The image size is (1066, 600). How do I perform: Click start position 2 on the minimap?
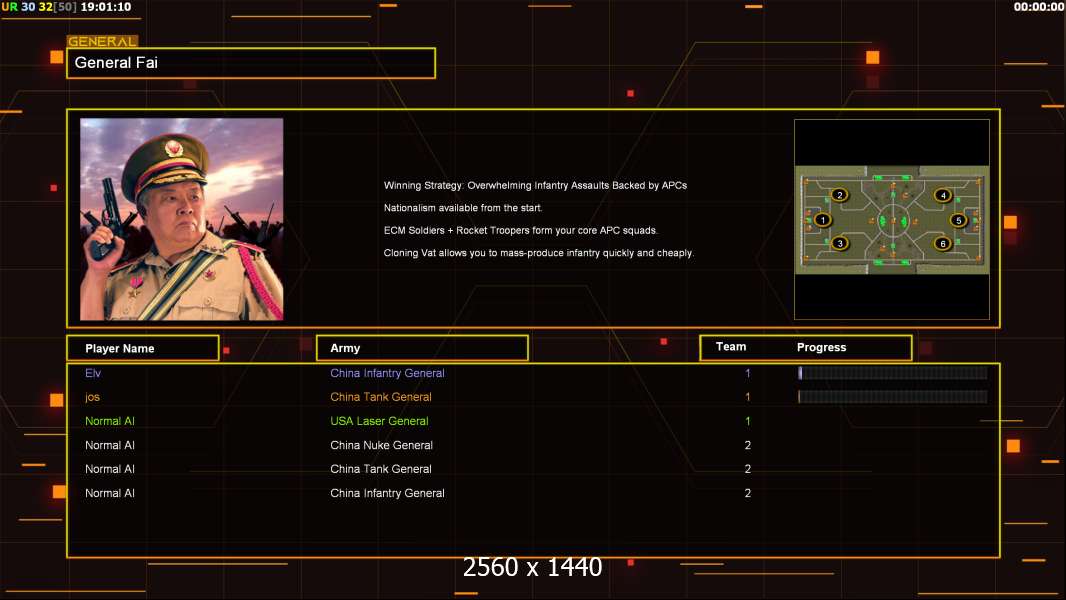[x=840, y=195]
